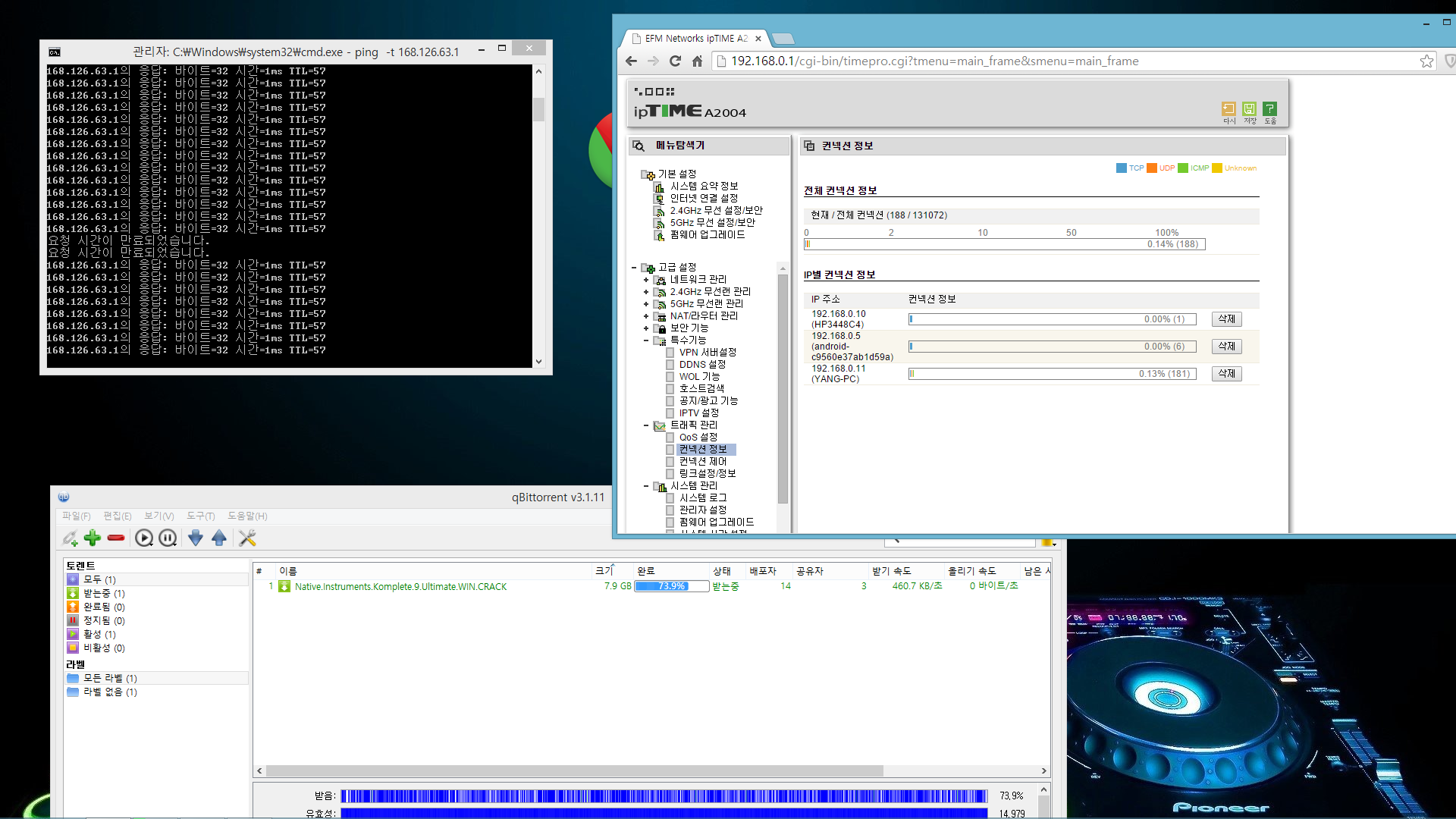Open 파일(F) menu in qBittorrent
The width and height of the screenshot is (1456, 819).
(76, 516)
